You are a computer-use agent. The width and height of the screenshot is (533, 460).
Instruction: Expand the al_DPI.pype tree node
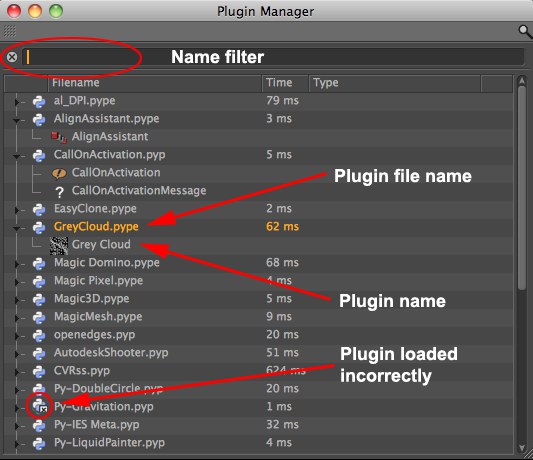click(x=16, y=102)
